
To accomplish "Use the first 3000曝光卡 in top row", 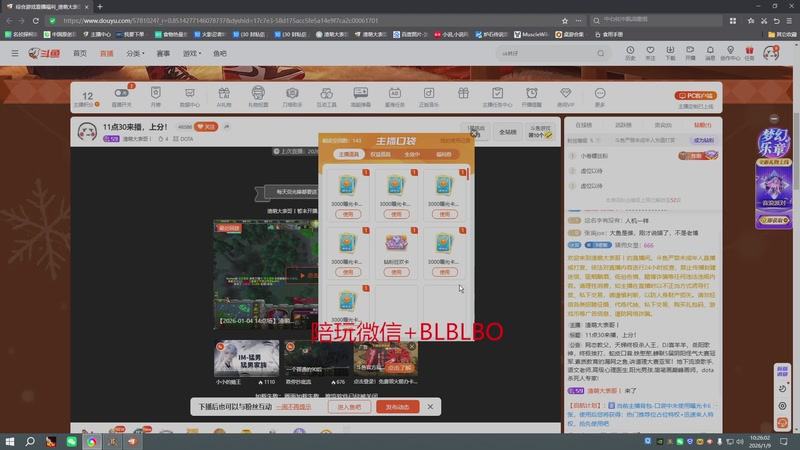I will (x=348, y=214).
